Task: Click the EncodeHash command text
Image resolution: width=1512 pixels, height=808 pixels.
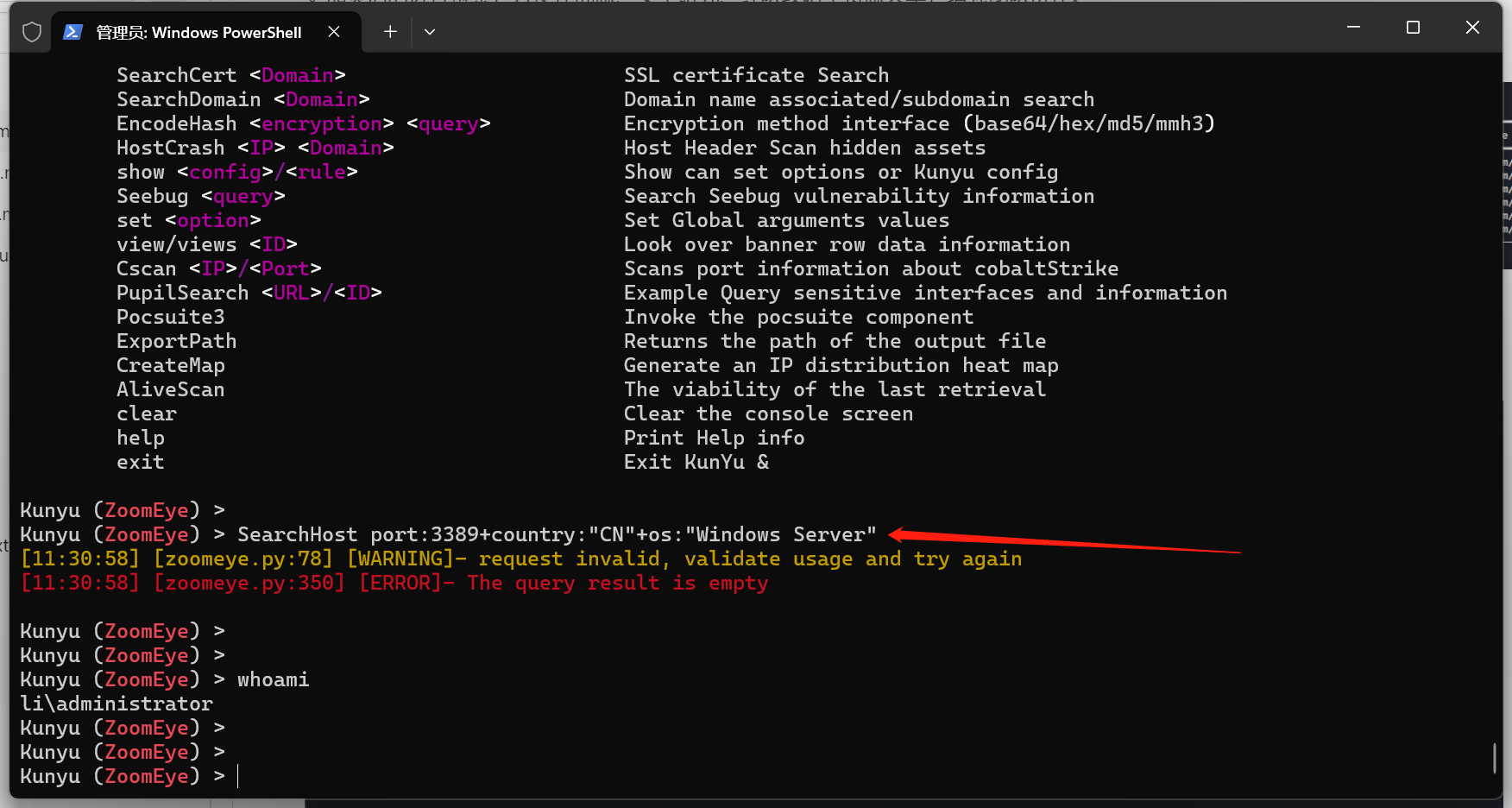Action: click(176, 123)
